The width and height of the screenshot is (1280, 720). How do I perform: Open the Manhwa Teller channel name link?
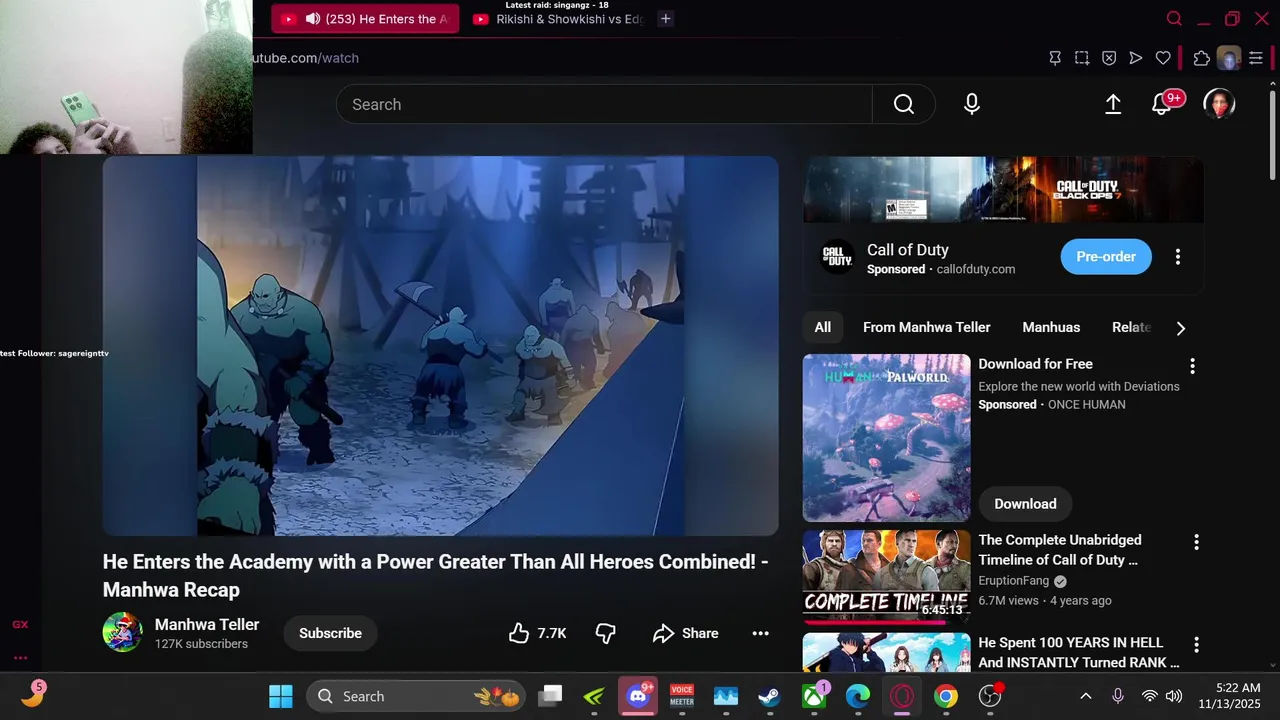click(207, 624)
